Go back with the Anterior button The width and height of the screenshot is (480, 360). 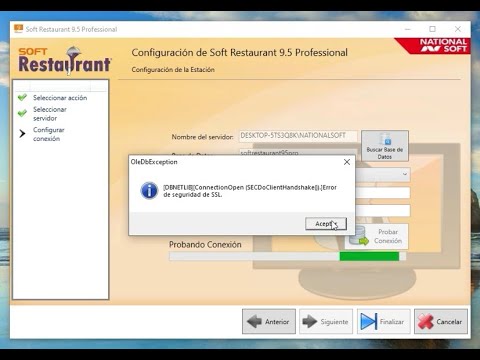coord(269,321)
